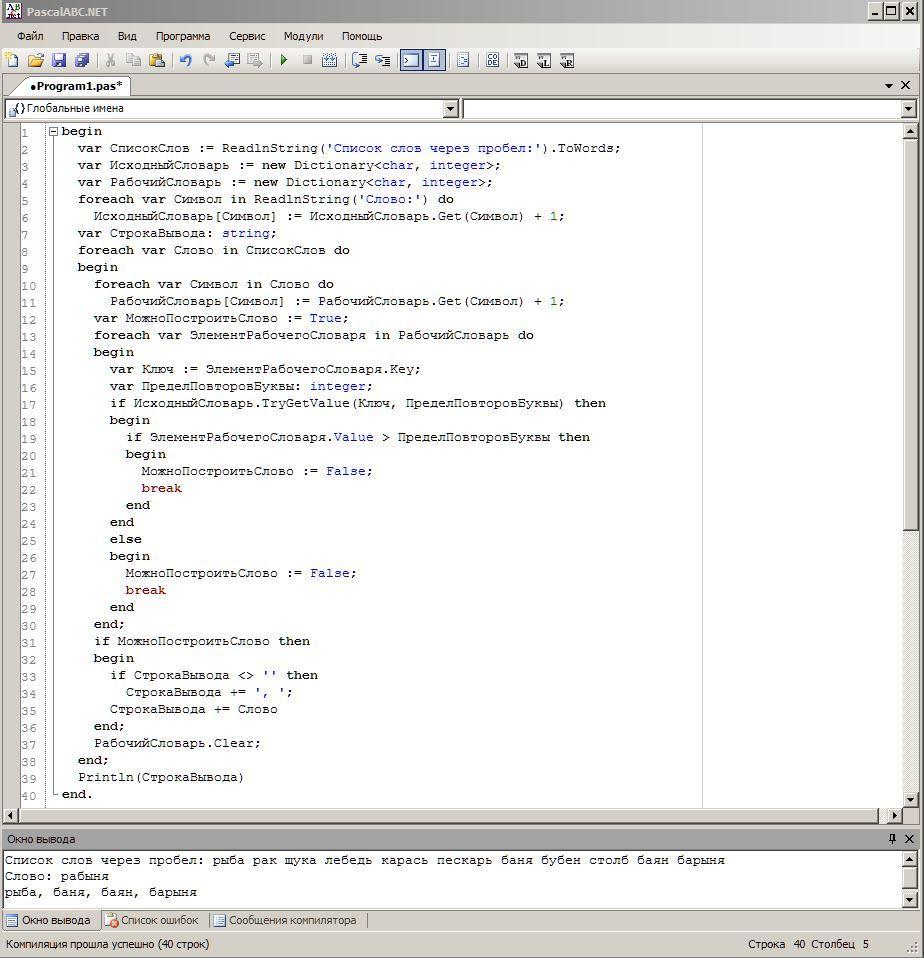Close the Program1.pas document tab
Image resolution: width=924 pixels, height=958 pixels.
pyautogui.click(x=906, y=86)
